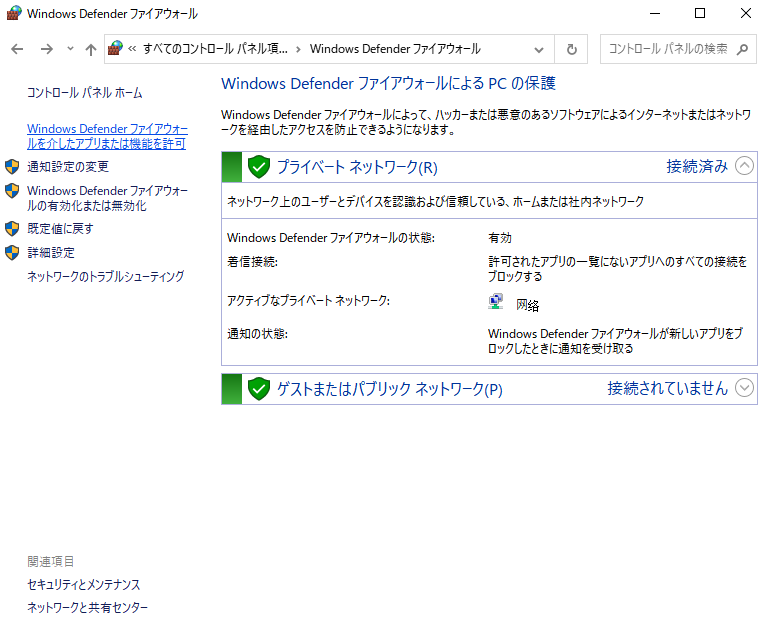The width and height of the screenshot is (768, 634).
Task: Go back using the back arrow
Action: (17, 49)
